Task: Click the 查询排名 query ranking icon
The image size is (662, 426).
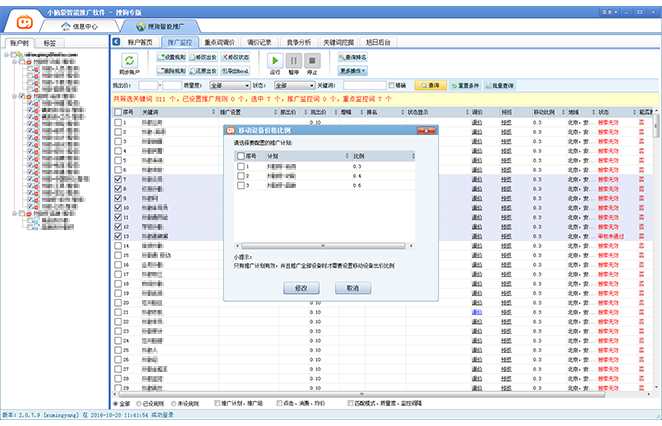Action: pos(359,58)
